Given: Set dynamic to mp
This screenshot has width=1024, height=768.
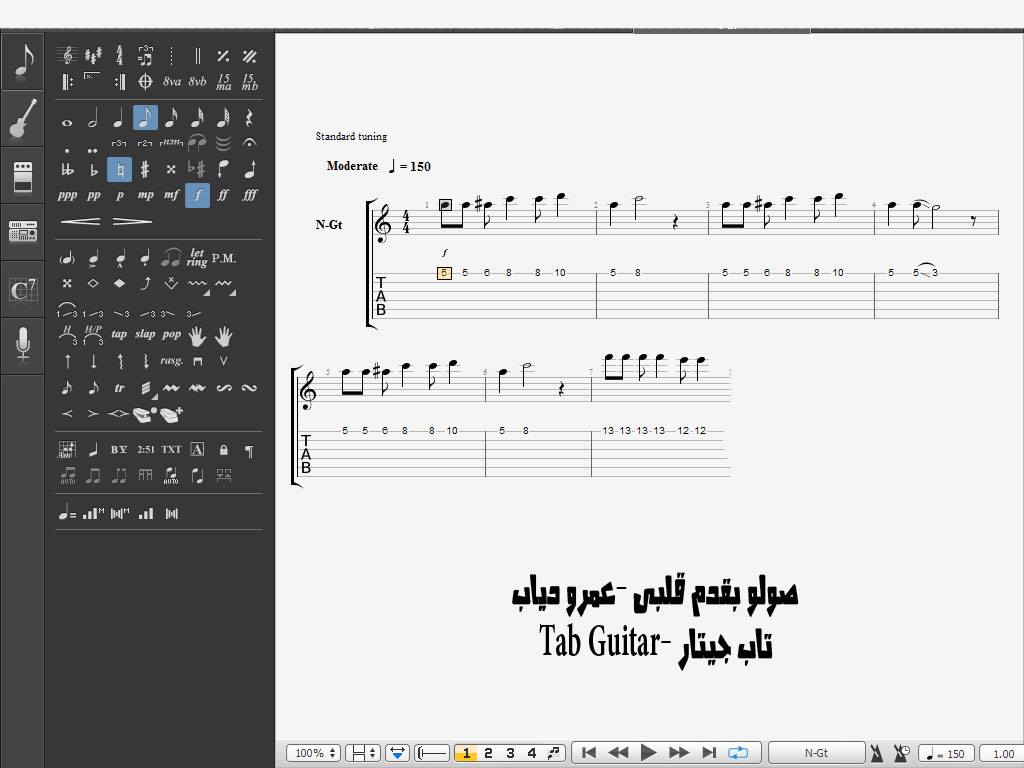Looking at the screenshot, I should (145, 195).
